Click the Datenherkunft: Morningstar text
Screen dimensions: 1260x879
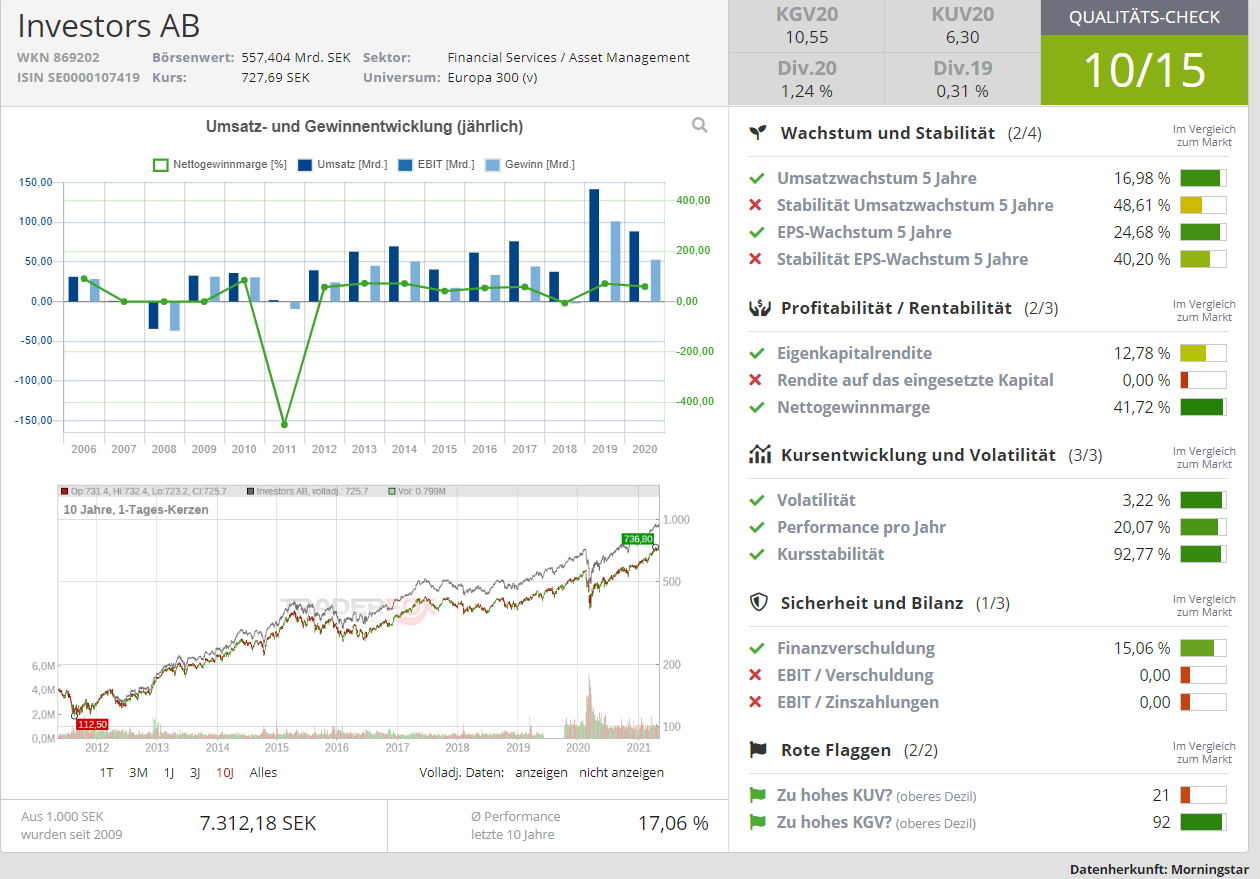coord(1159,869)
